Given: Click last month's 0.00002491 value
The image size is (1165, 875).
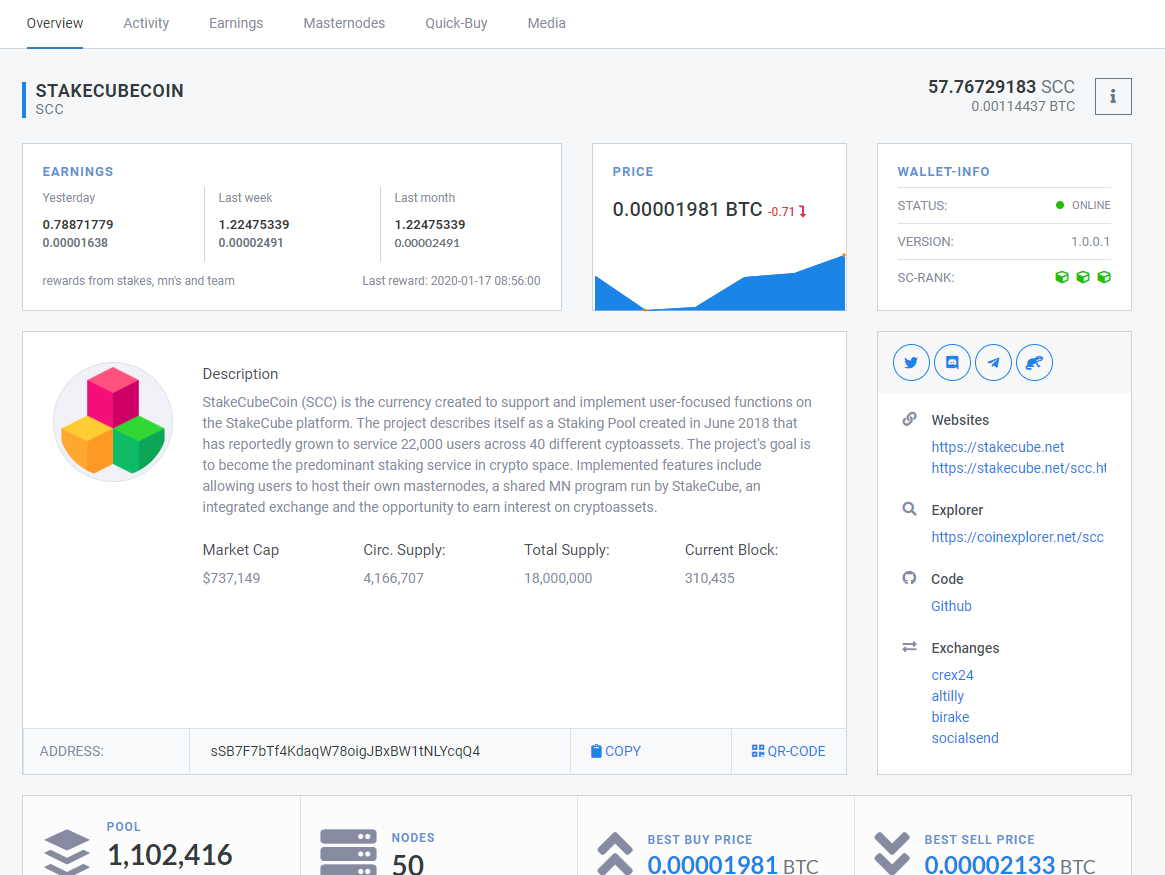Looking at the screenshot, I should click(427, 243).
